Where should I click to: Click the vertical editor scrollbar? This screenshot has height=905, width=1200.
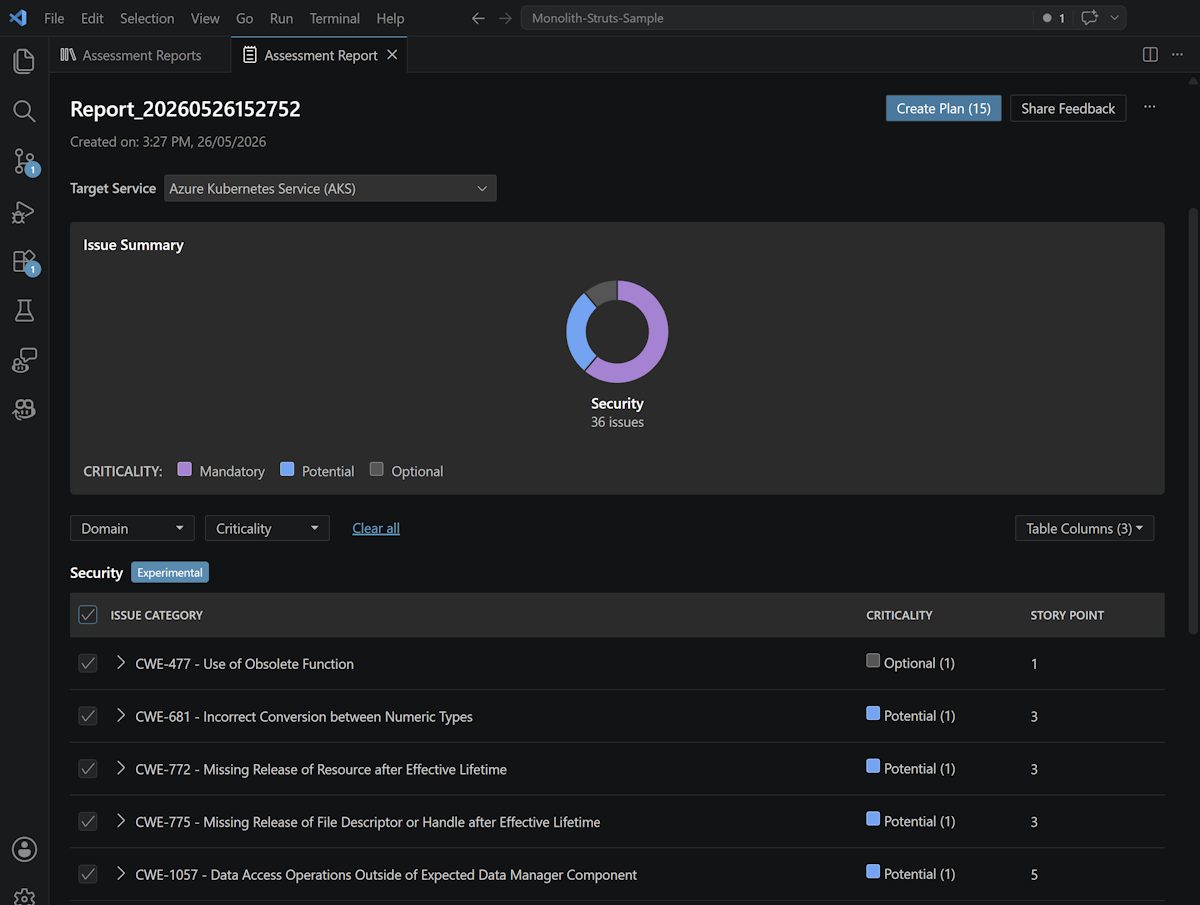click(x=1192, y=420)
